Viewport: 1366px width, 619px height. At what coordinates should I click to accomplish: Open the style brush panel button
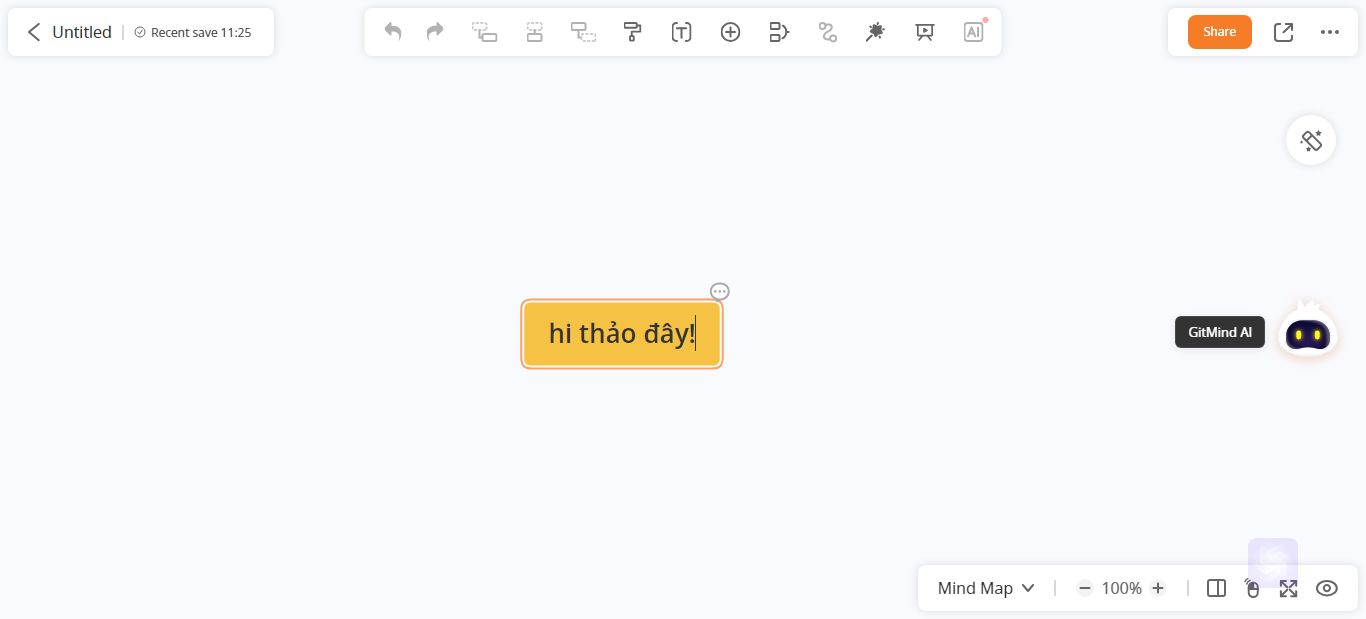coord(1311,140)
